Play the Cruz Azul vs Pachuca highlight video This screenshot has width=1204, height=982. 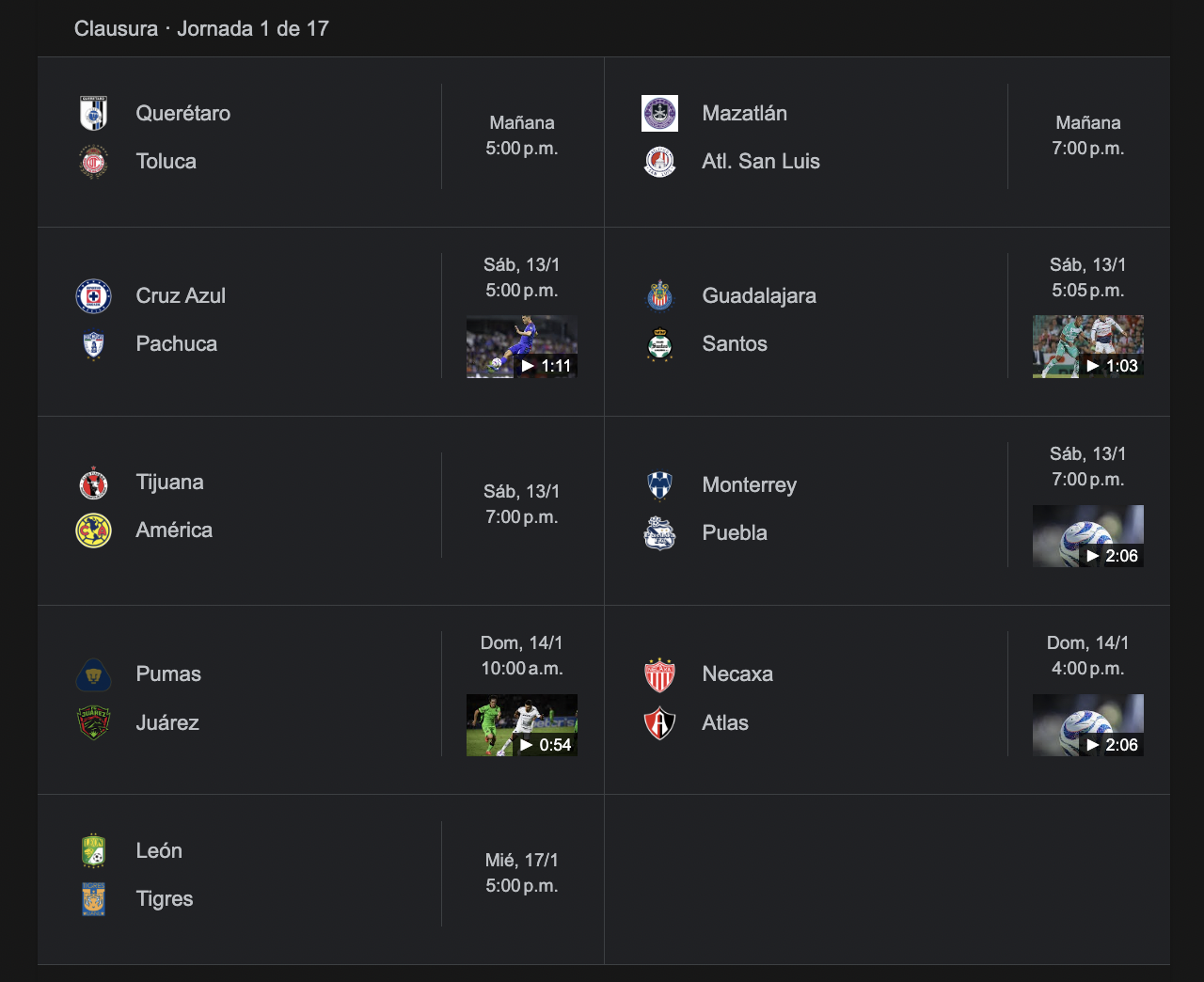point(522,347)
